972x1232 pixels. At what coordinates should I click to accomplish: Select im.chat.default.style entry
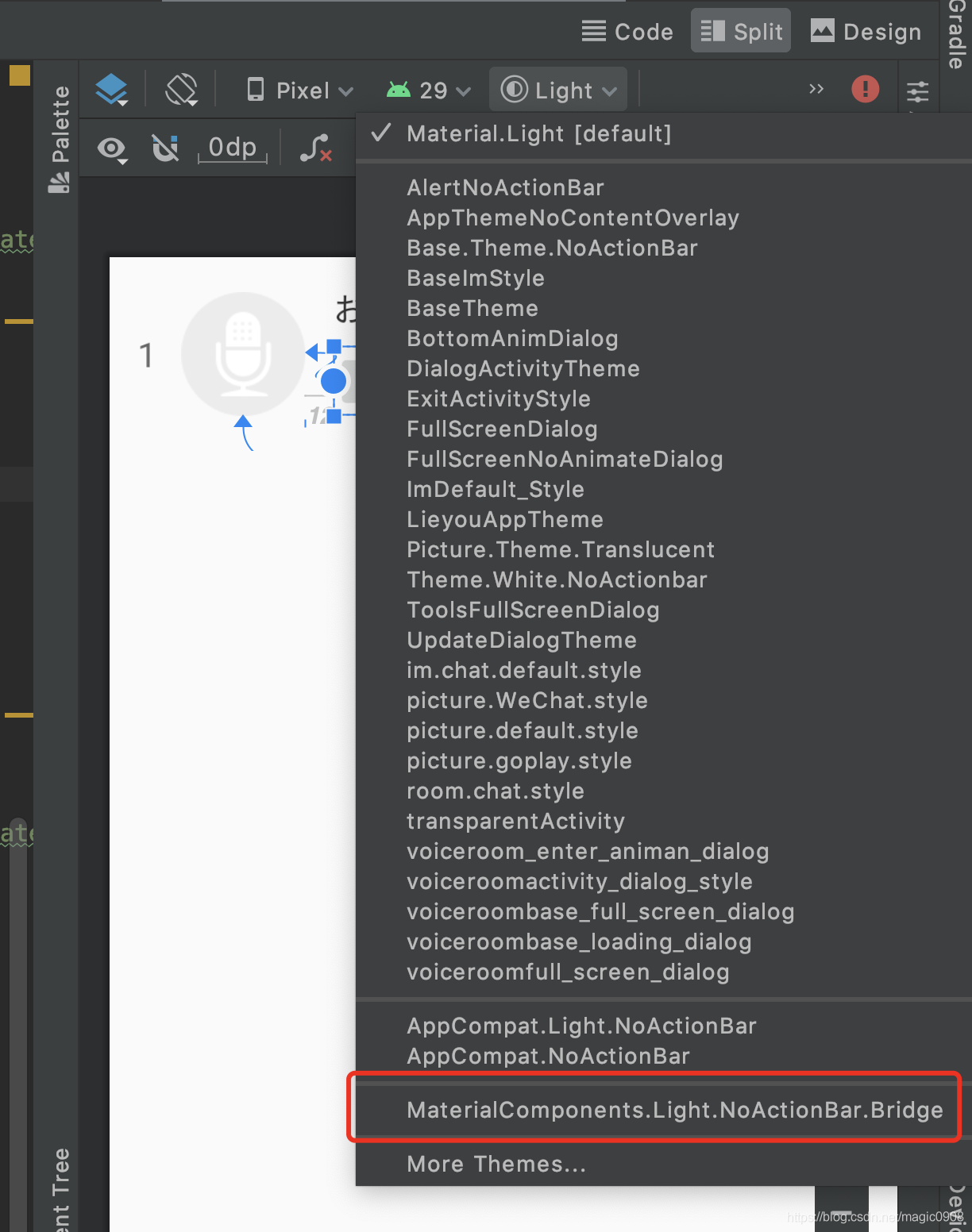pos(664,670)
